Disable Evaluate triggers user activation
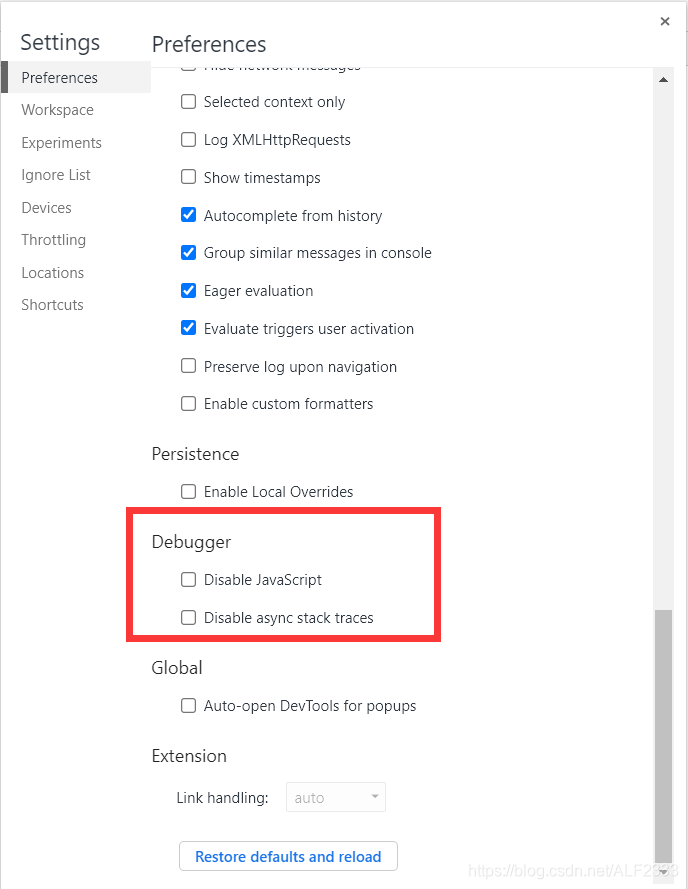 point(188,327)
